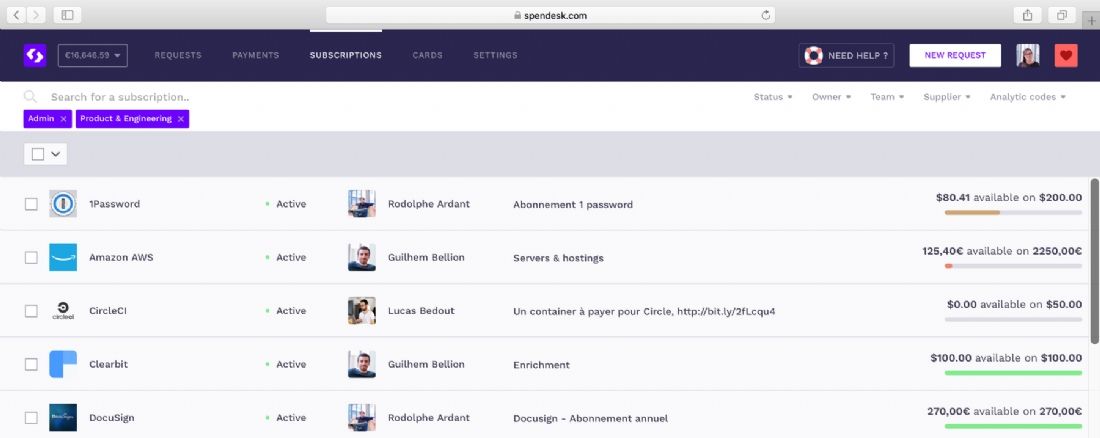Screen dimensions: 1100x438
Task: Open the Amazon AWS subscription name
Action: [x=121, y=258]
